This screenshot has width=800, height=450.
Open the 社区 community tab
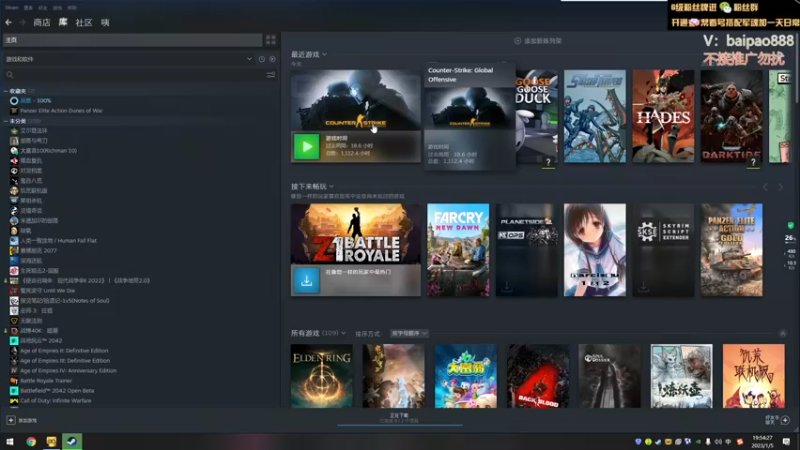tap(84, 22)
